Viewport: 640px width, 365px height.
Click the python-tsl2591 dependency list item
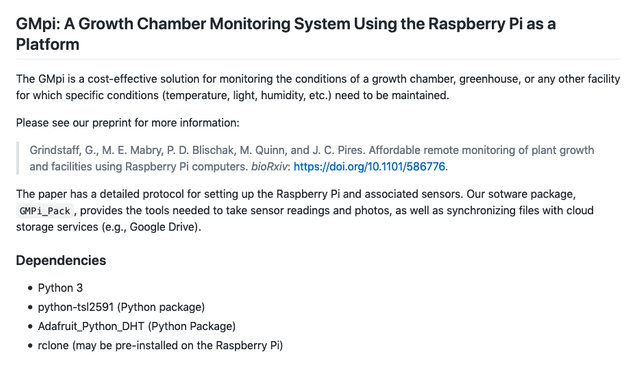coord(121,307)
